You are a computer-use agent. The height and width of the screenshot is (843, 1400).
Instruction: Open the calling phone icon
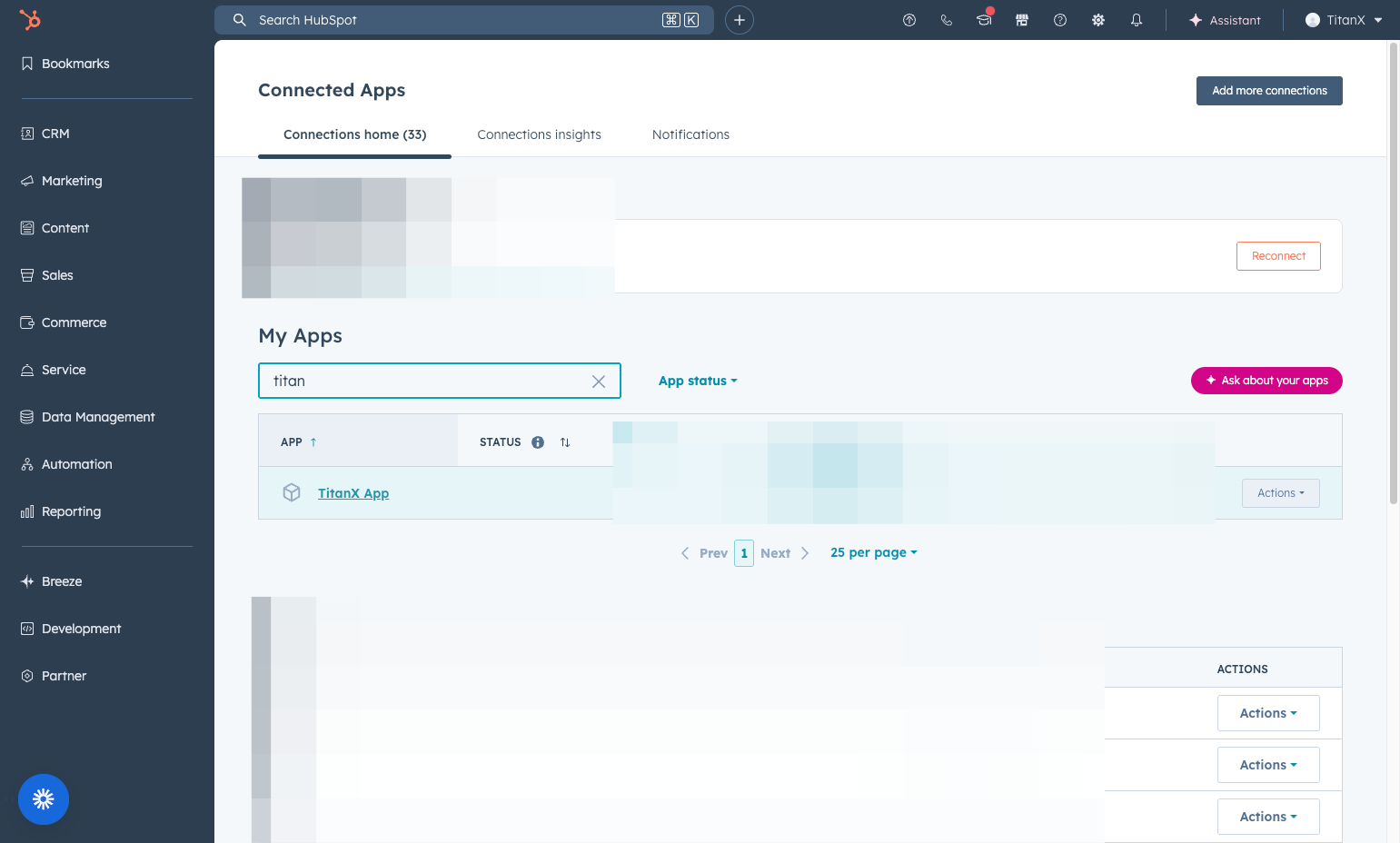pyautogui.click(x=947, y=20)
